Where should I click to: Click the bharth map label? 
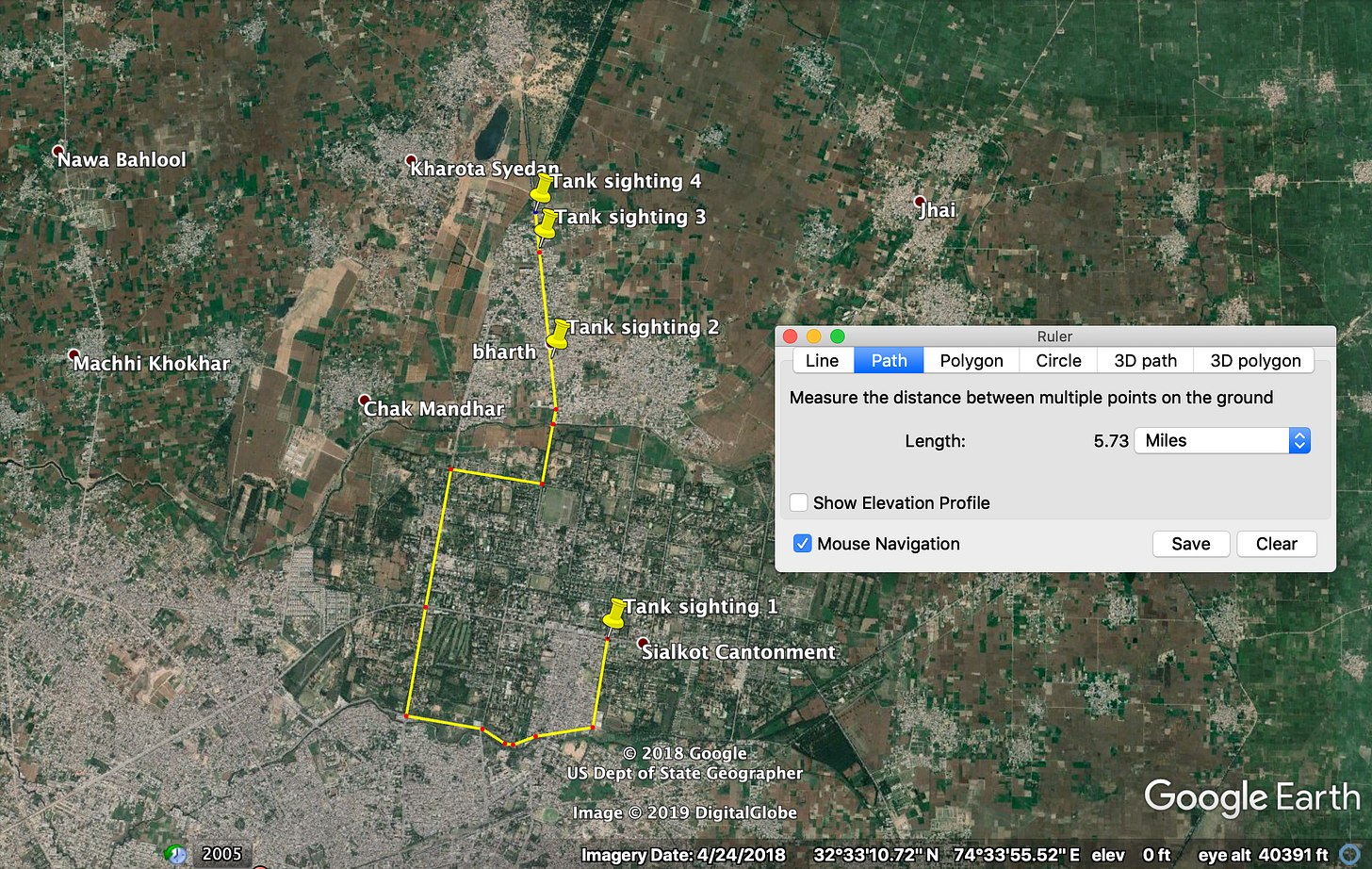coord(504,352)
